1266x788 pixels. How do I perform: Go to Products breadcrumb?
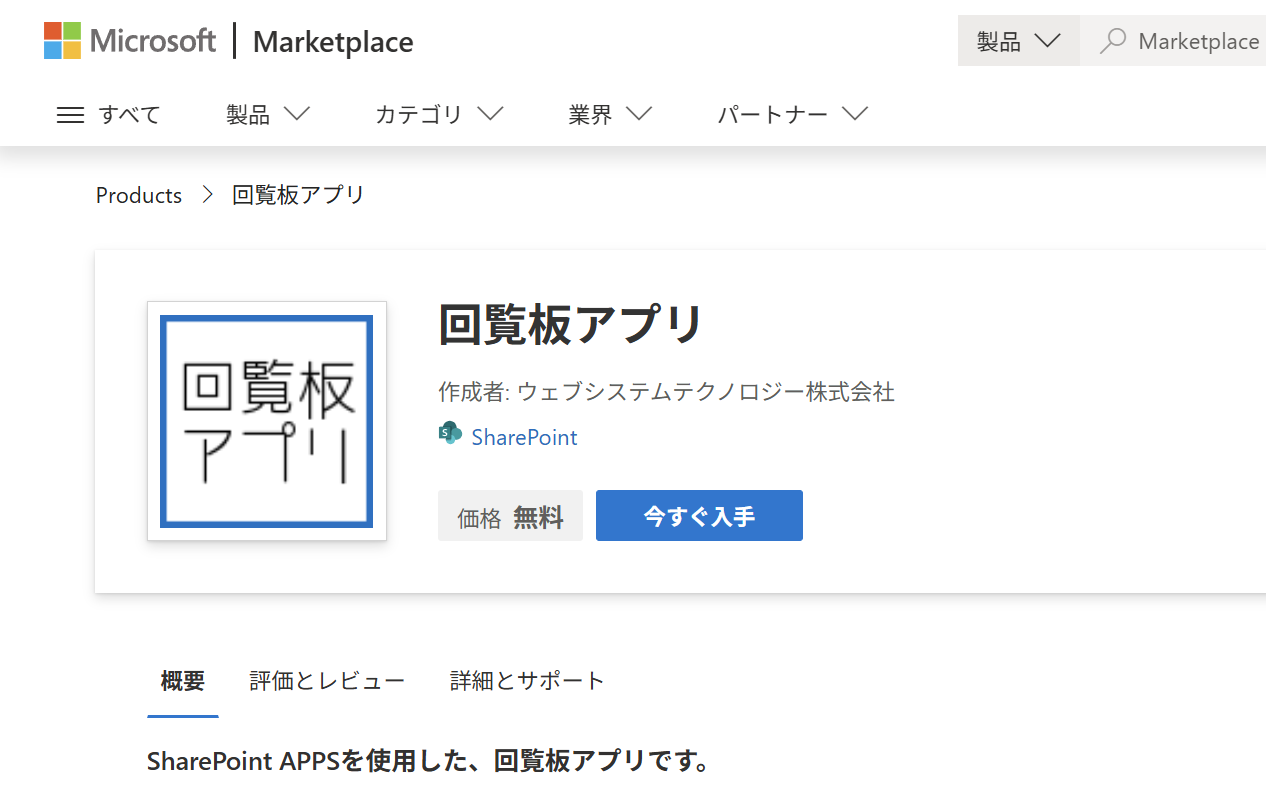[x=139, y=195]
